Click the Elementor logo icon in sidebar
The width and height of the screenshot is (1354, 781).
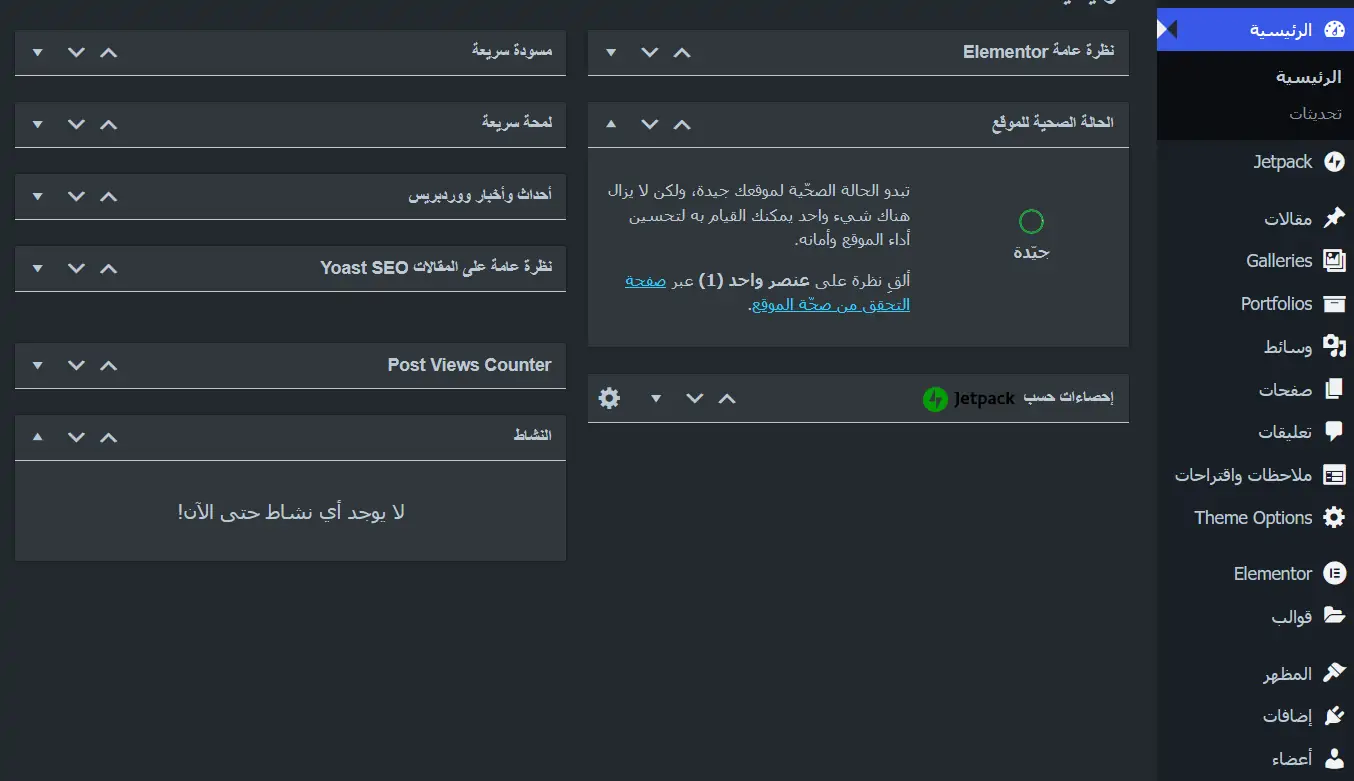pos(1334,574)
